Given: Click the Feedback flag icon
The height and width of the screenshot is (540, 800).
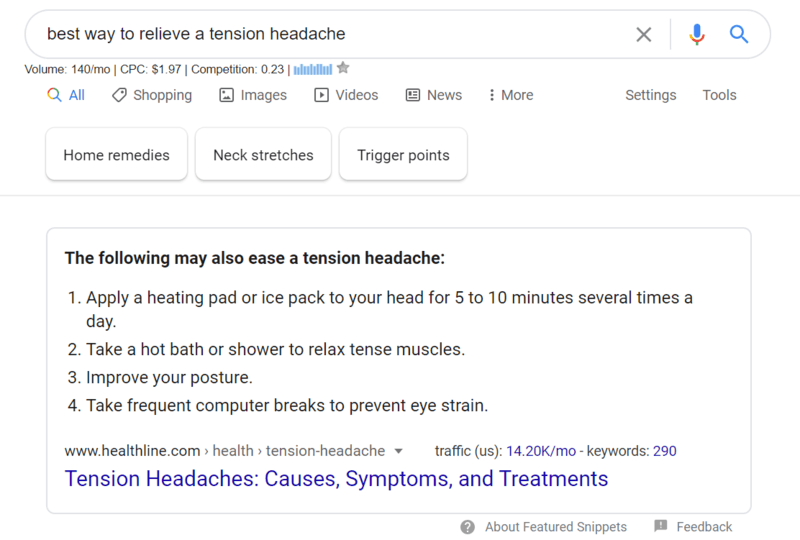Looking at the screenshot, I should click(x=661, y=526).
